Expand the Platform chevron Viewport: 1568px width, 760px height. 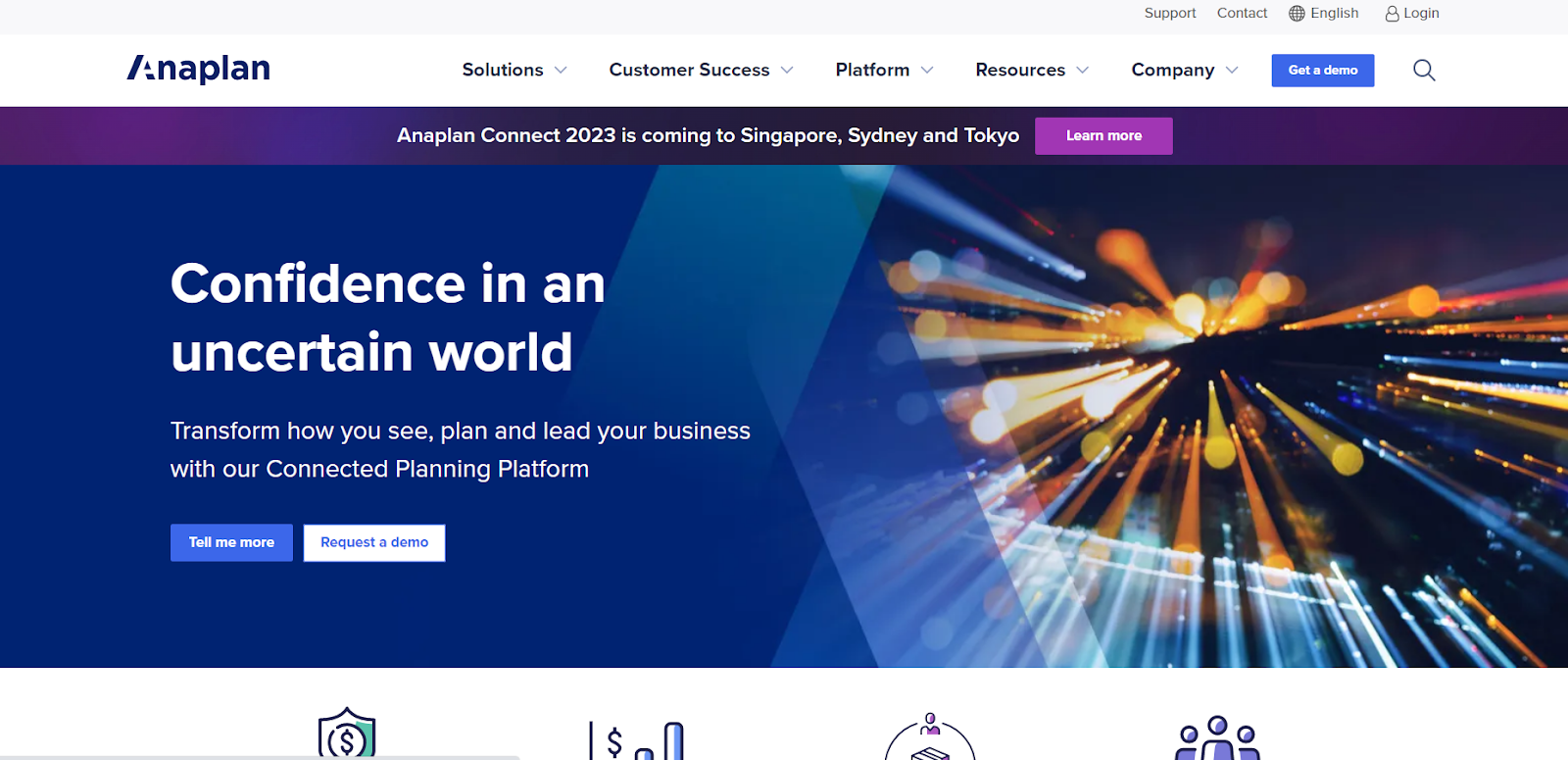(927, 70)
